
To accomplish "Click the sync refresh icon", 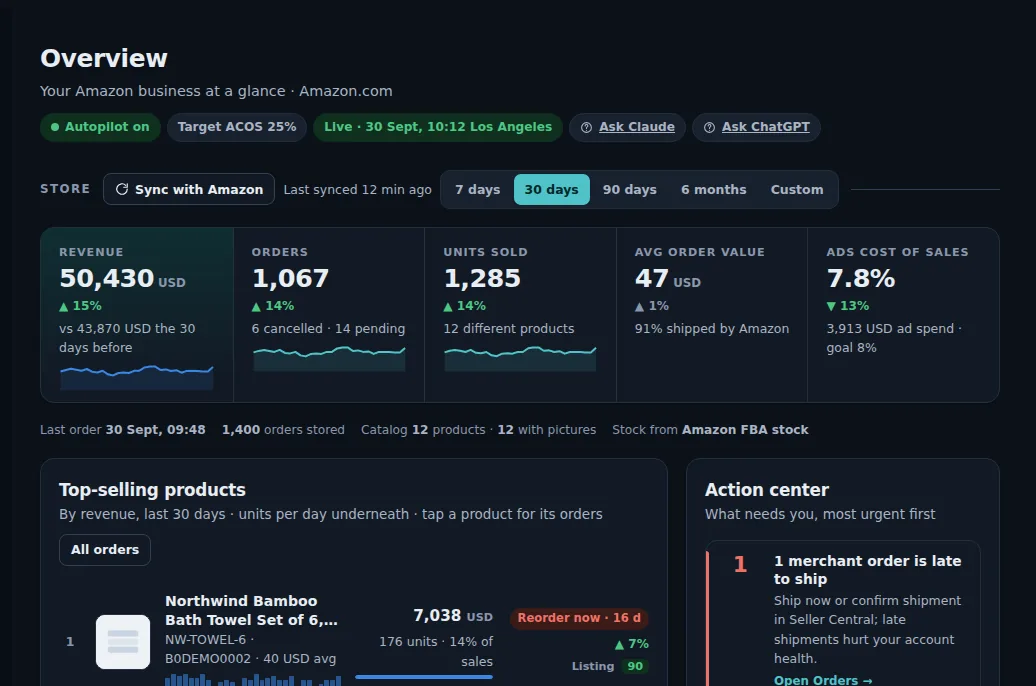I will 122,190.
